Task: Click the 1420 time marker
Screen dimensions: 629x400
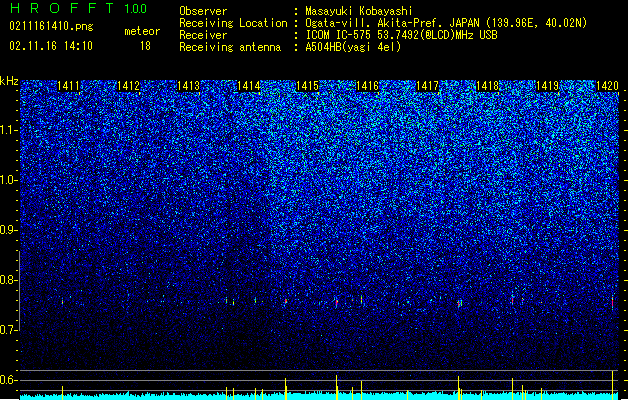Action: [607, 86]
